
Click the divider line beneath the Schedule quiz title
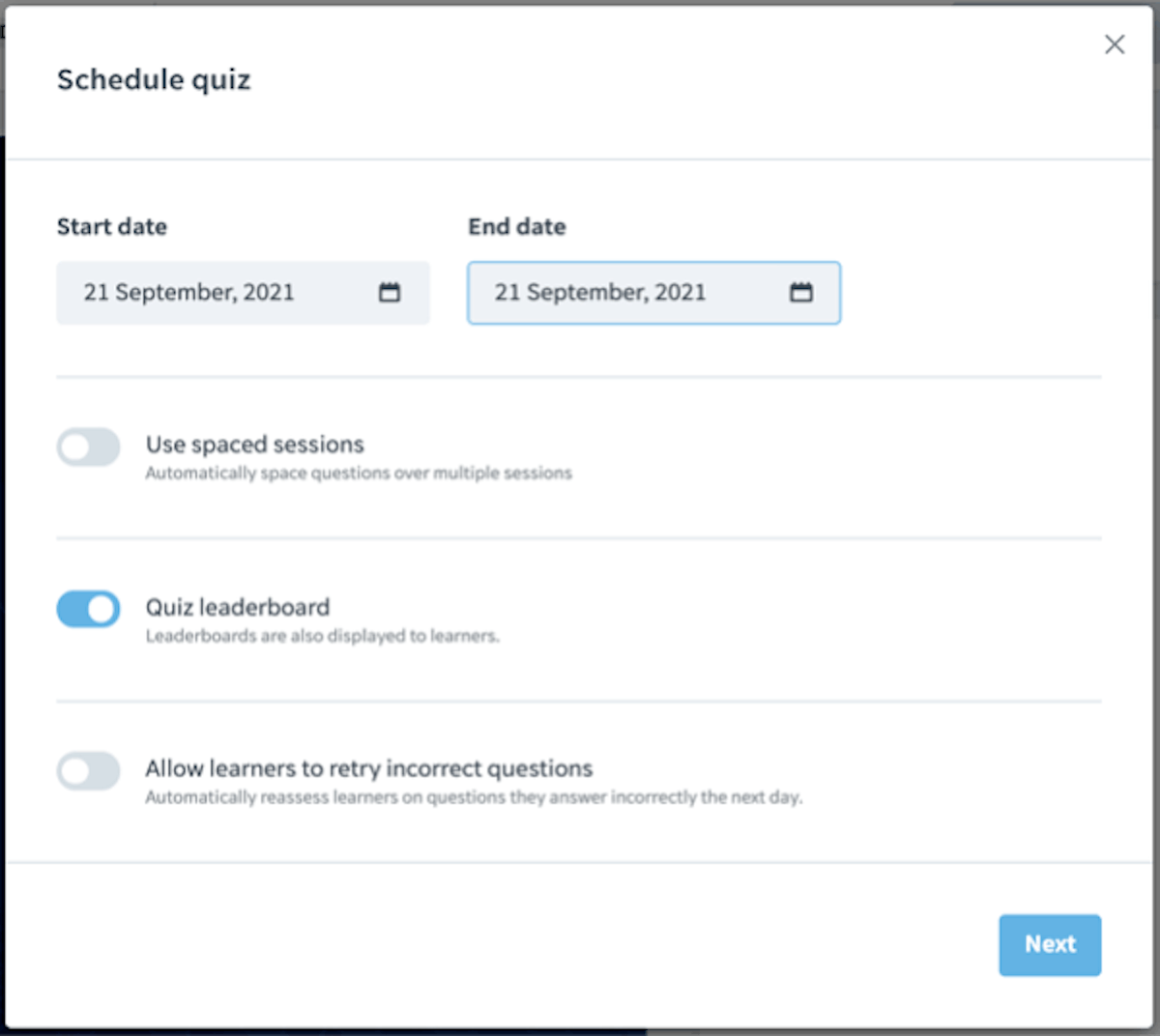579,159
